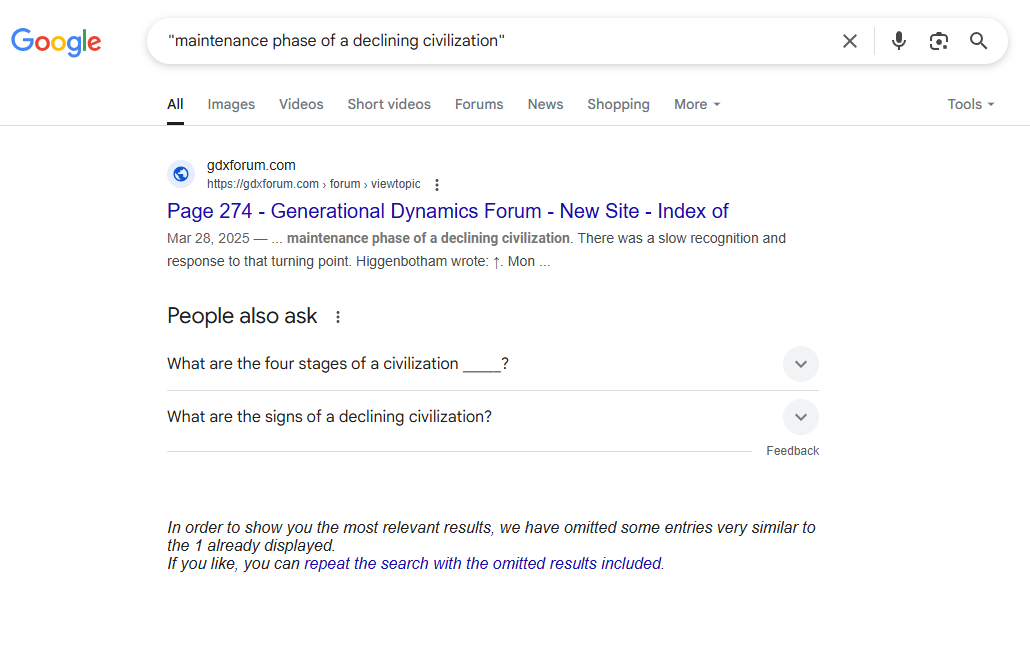
Task: Go to the Shopping tab
Action: point(618,104)
